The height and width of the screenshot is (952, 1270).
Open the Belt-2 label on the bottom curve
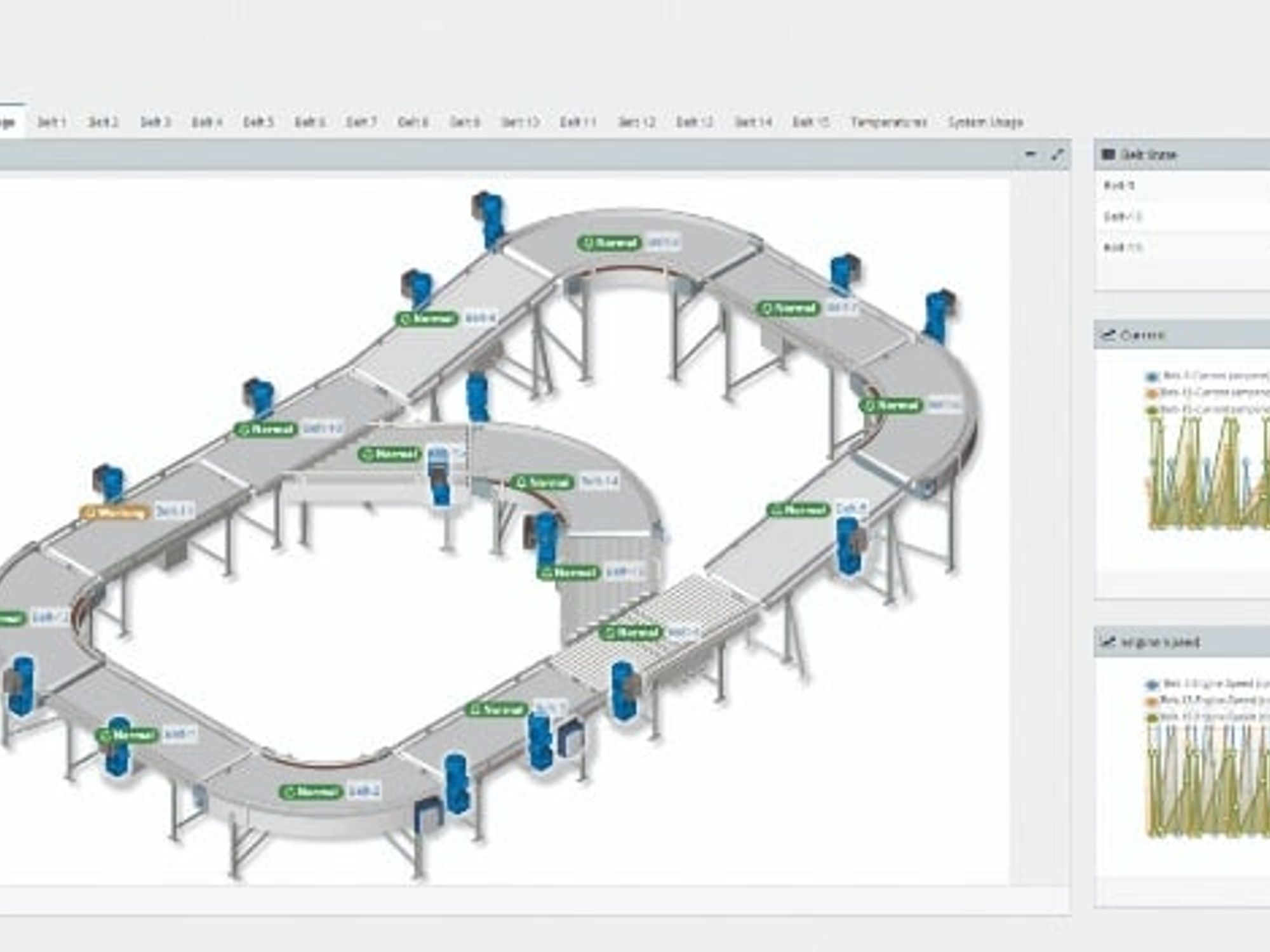pos(364,791)
